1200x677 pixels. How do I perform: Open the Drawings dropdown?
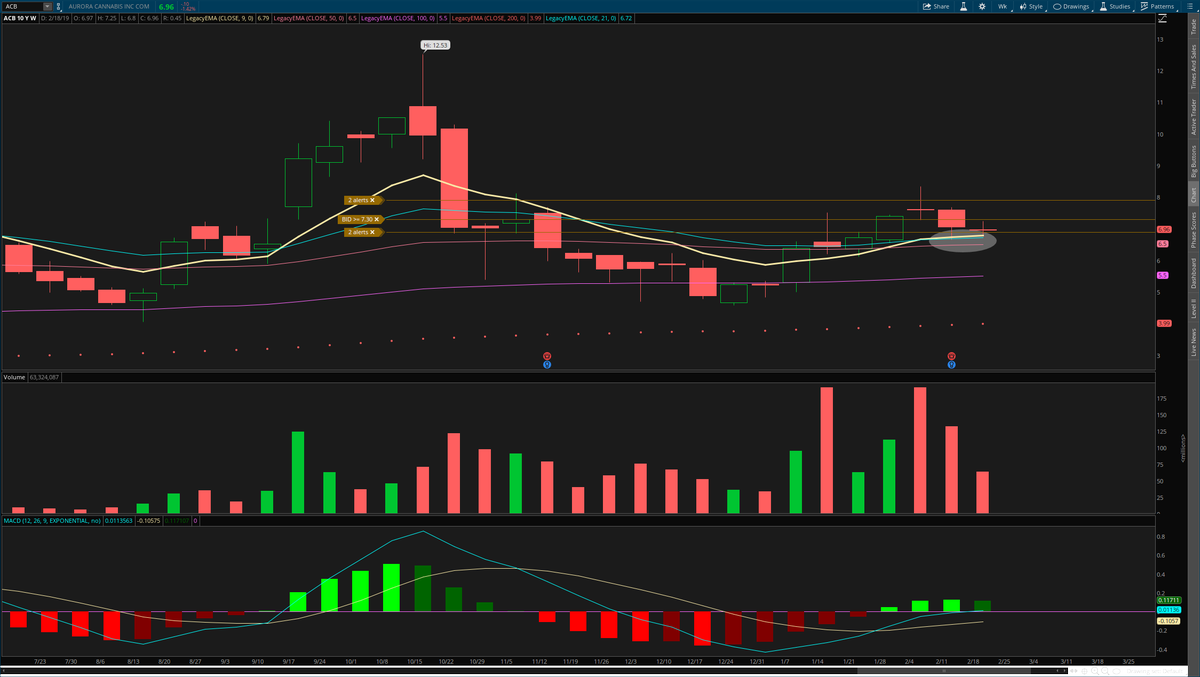click(1072, 6)
